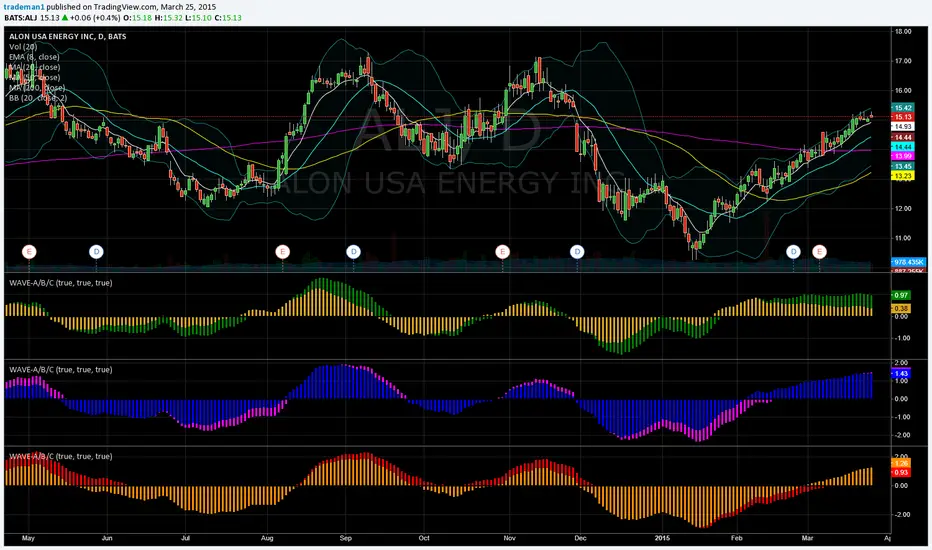
Task: Click the TradingView.com publication text
Action: point(125,7)
